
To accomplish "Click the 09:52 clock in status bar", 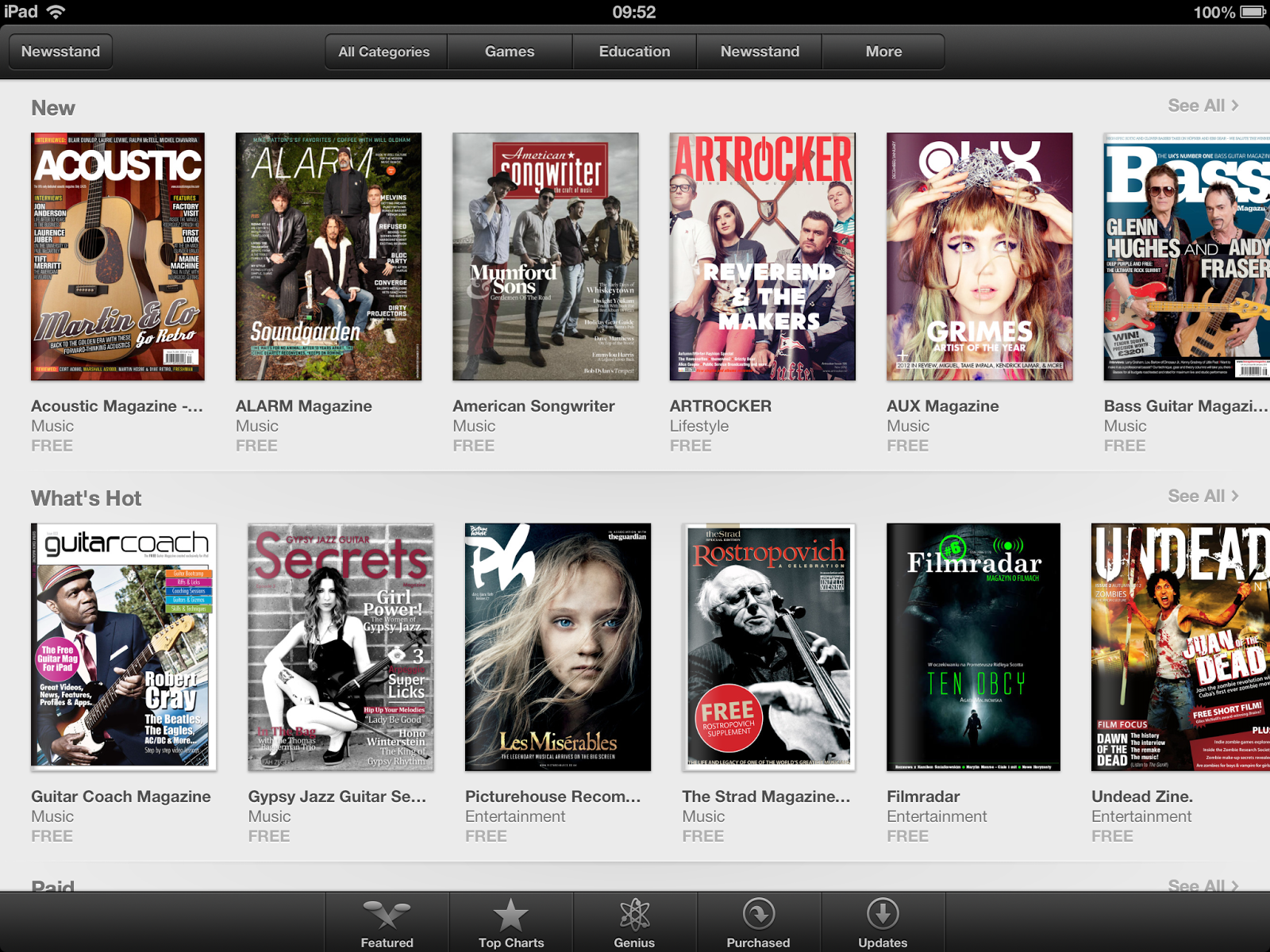I will tap(634, 12).
